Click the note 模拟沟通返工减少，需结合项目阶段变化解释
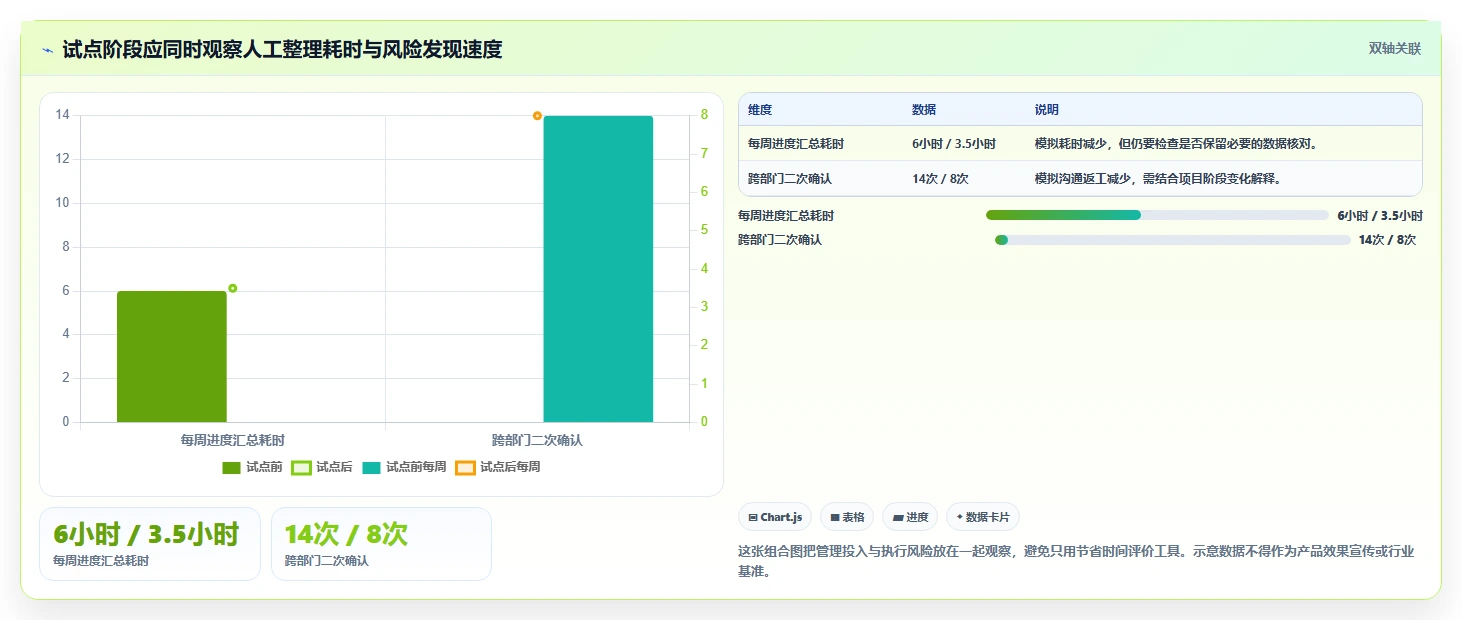This screenshot has width=1462, height=620. tap(1158, 179)
